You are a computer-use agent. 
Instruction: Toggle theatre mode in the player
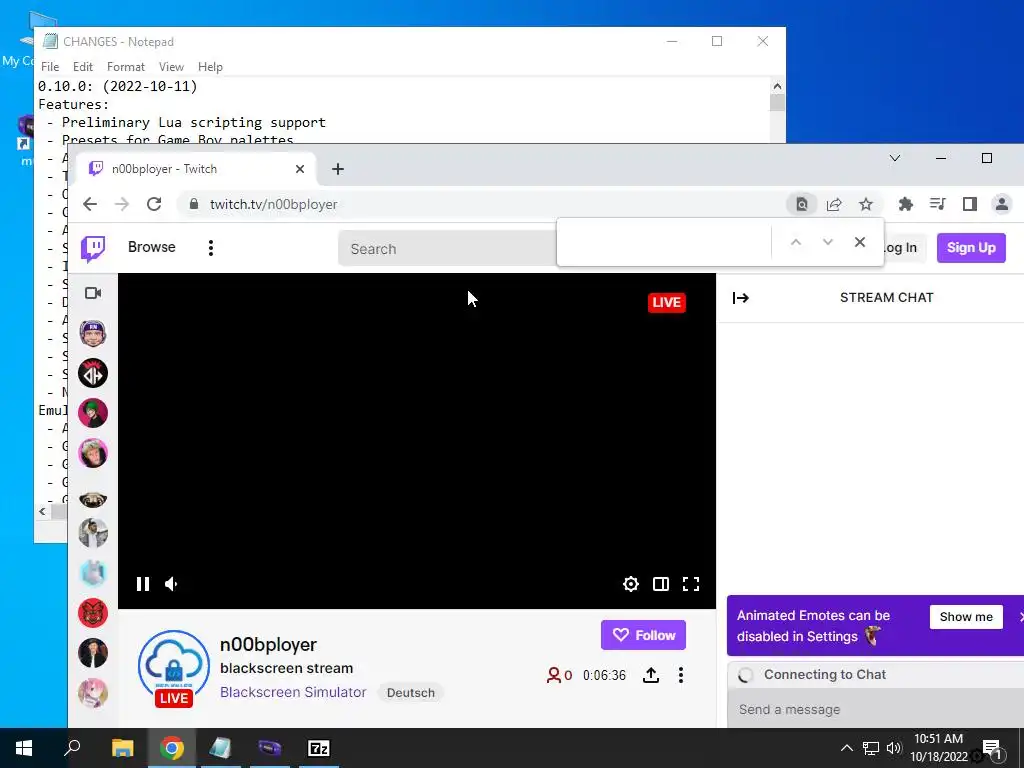[661, 584]
